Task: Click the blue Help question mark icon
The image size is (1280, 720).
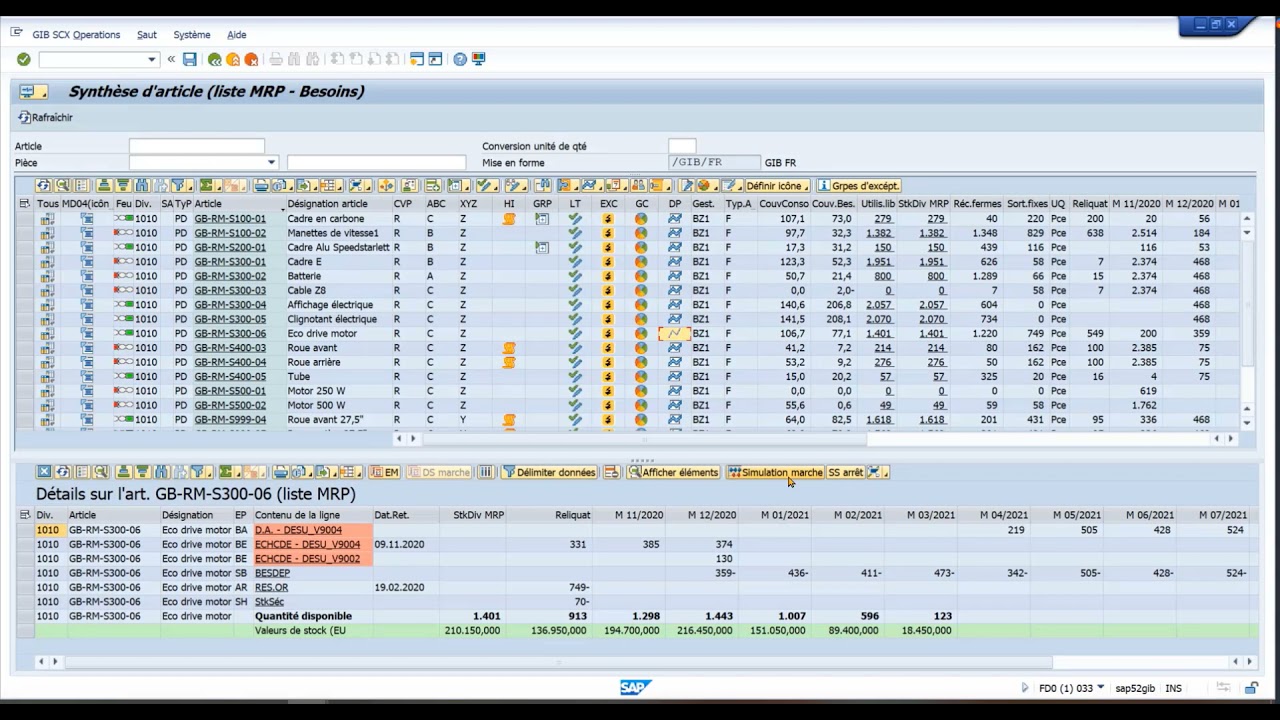Action: click(460, 60)
